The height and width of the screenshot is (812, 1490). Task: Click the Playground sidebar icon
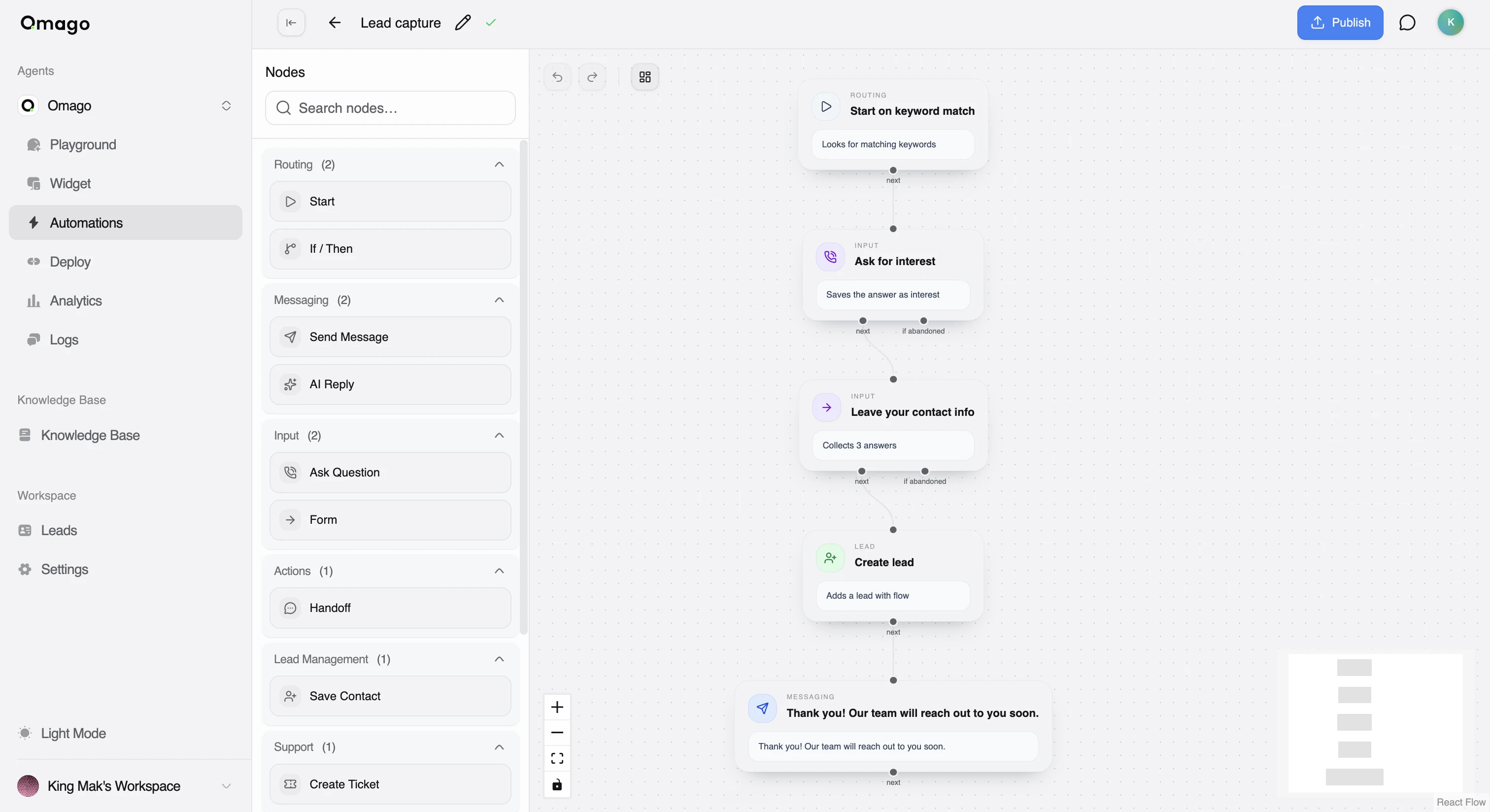(34, 144)
